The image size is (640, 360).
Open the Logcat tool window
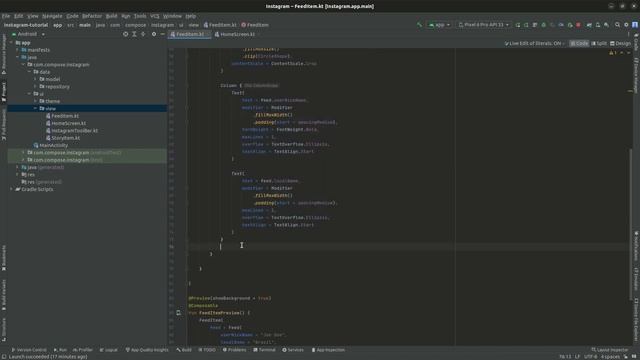point(109,350)
